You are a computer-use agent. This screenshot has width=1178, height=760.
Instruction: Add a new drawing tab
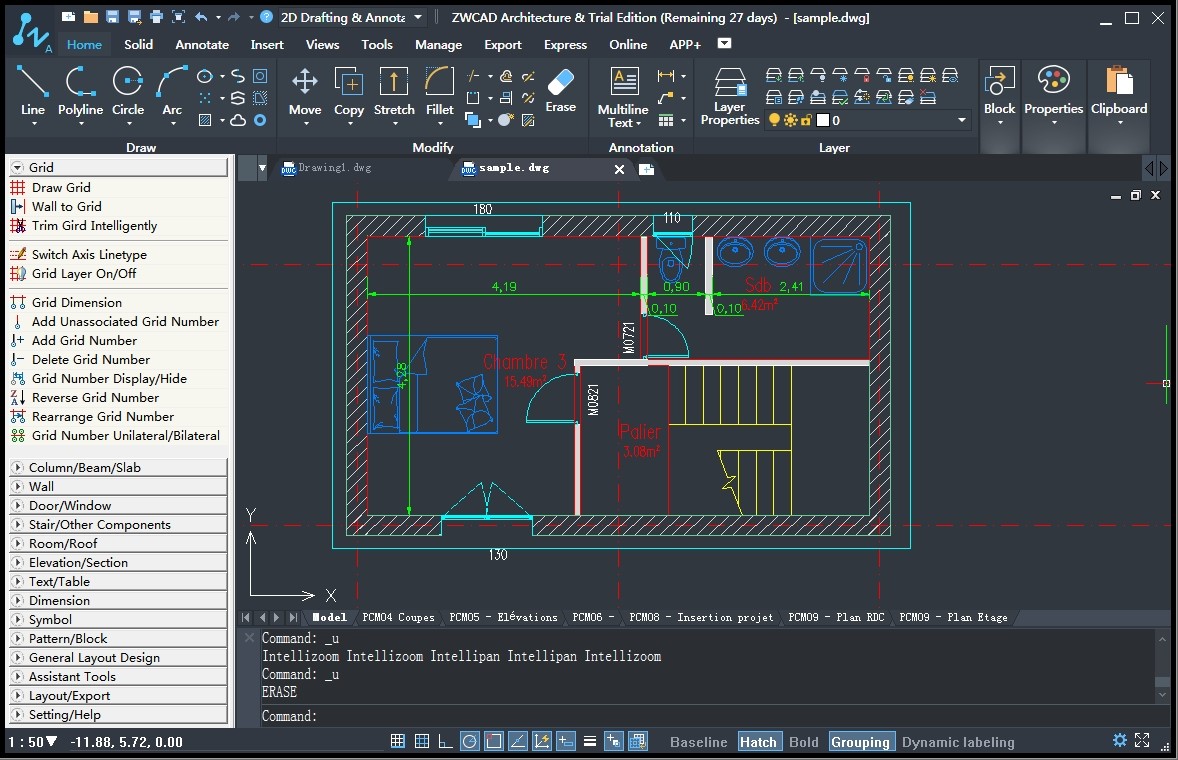646,169
